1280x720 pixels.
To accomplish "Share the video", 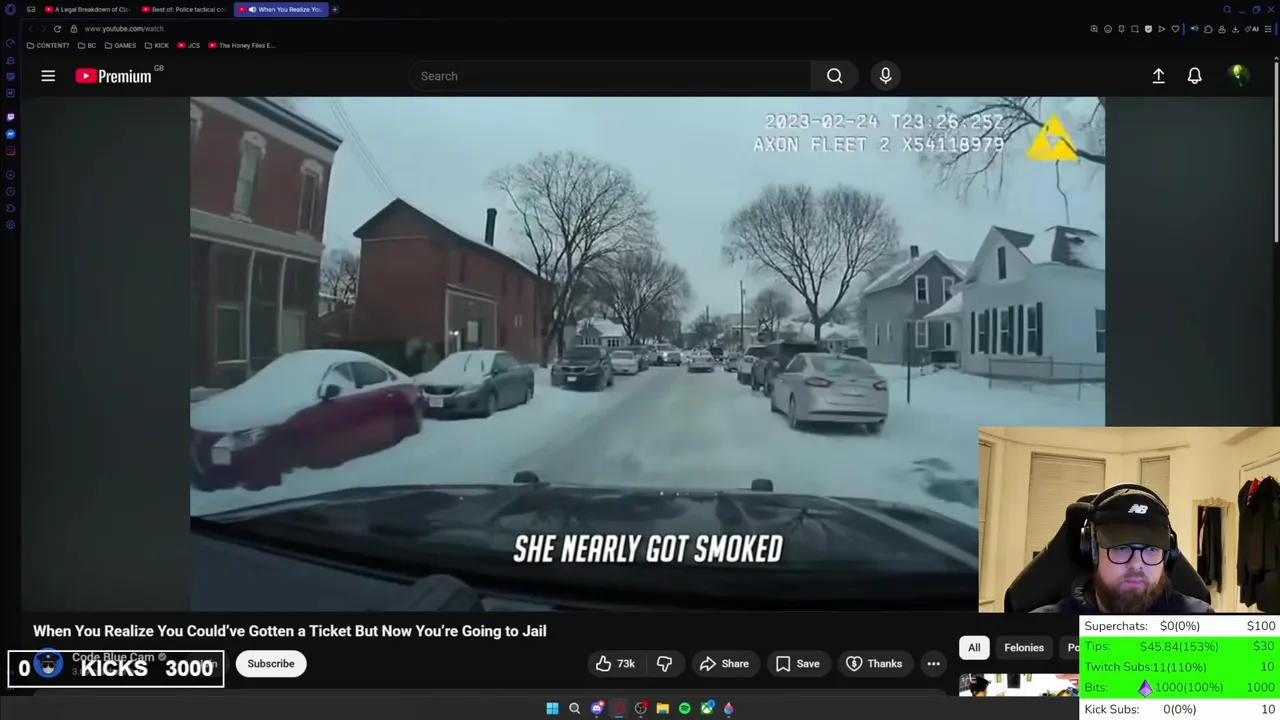I will click(x=724, y=664).
